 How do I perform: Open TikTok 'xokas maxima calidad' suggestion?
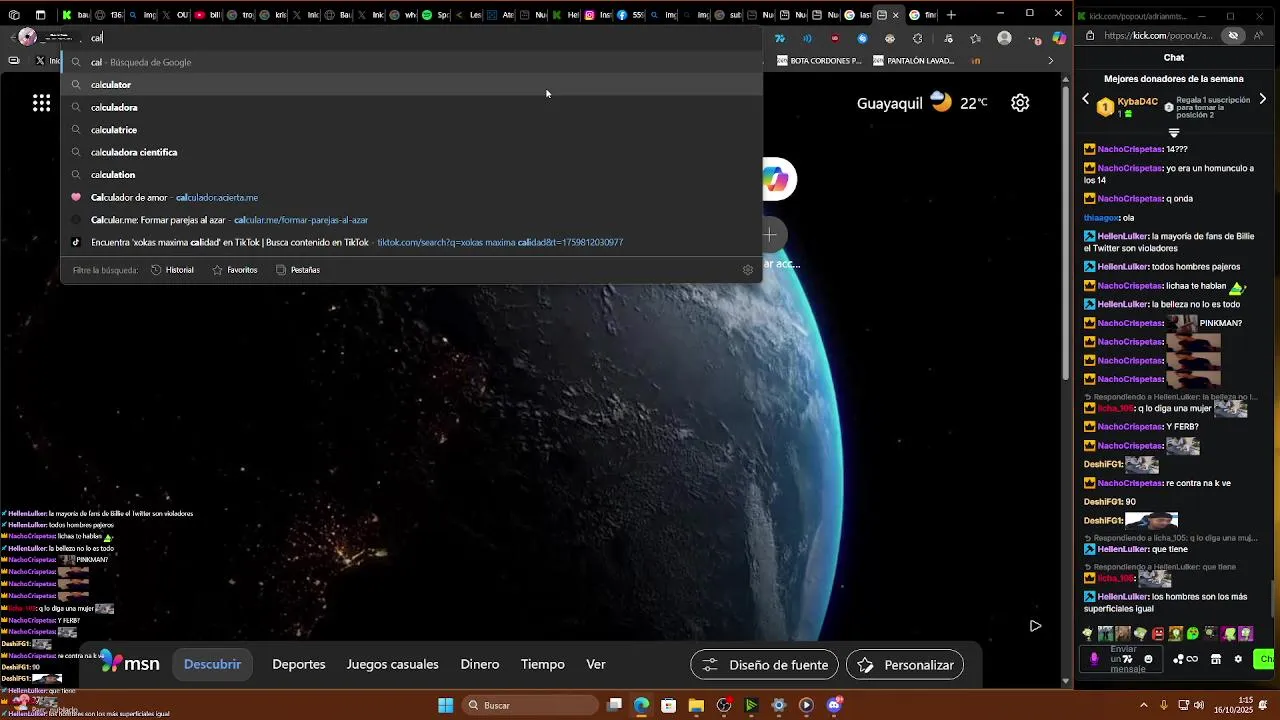[411, 242]
